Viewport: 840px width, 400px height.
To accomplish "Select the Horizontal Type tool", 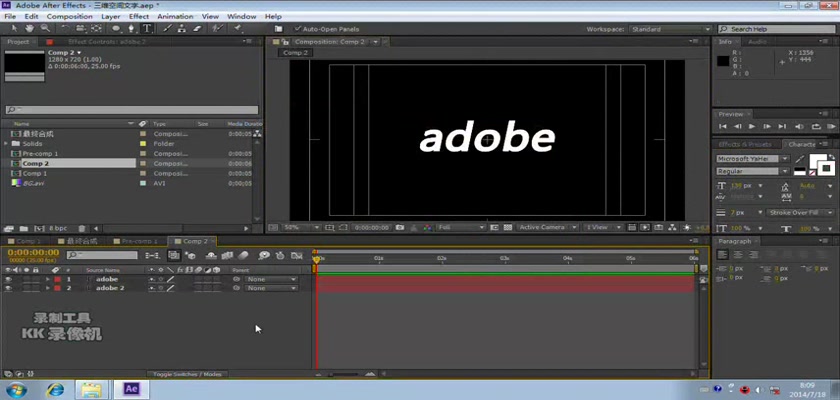I will tap(146, 29).
